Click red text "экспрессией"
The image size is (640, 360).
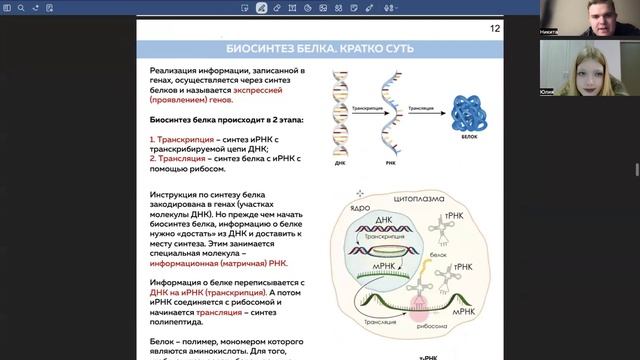pos(258,90)
